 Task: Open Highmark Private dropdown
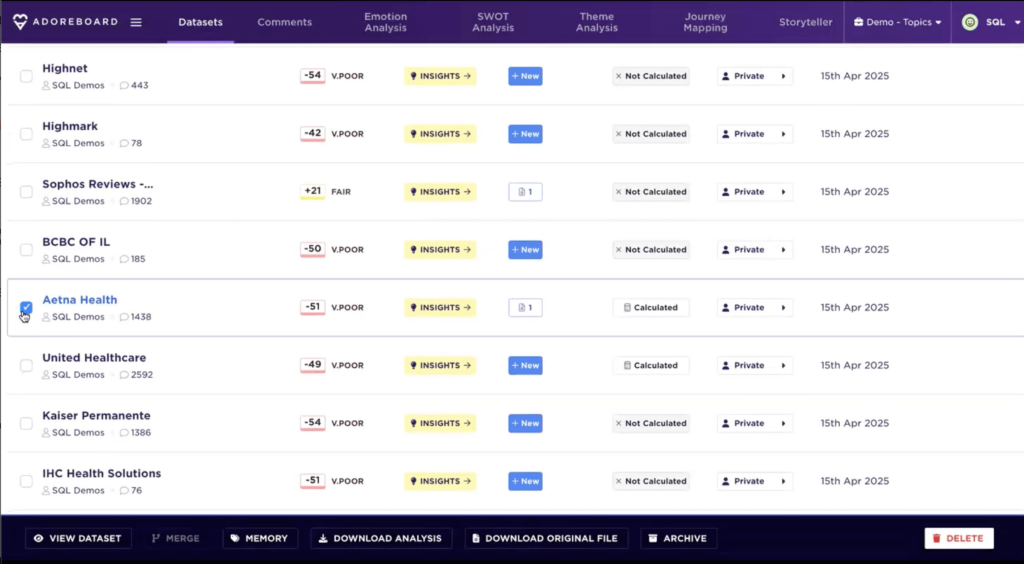[755, 134]
